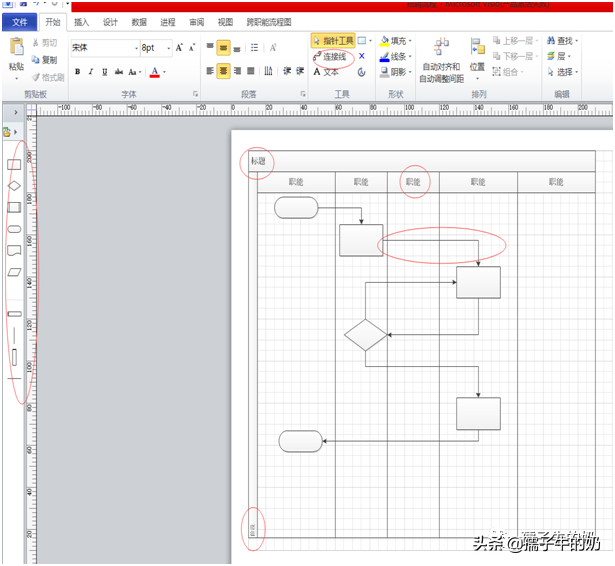Toggle align text to top

[x=210, y=47]
